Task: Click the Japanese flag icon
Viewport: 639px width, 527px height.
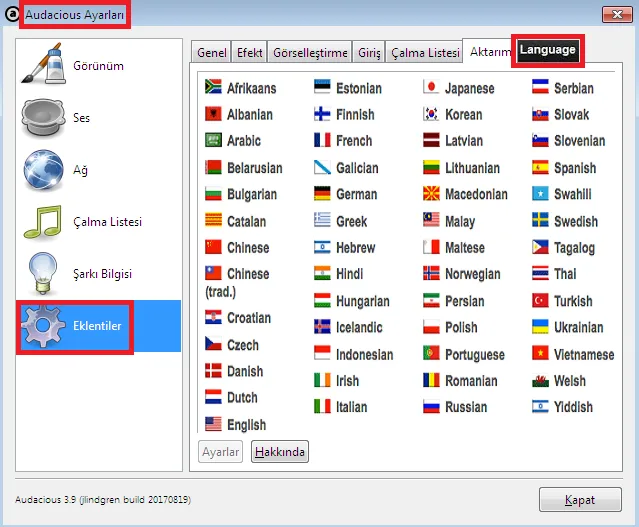Action: click(x=431, y=86)
